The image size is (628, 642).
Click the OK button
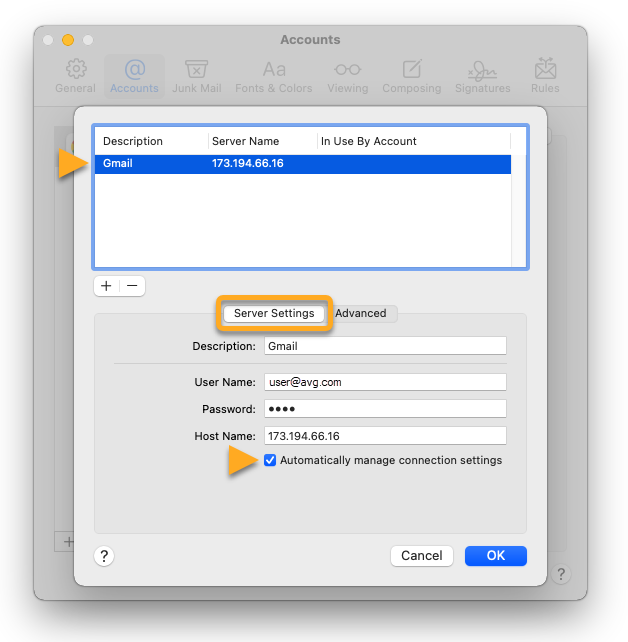click(x=495, y=555)
